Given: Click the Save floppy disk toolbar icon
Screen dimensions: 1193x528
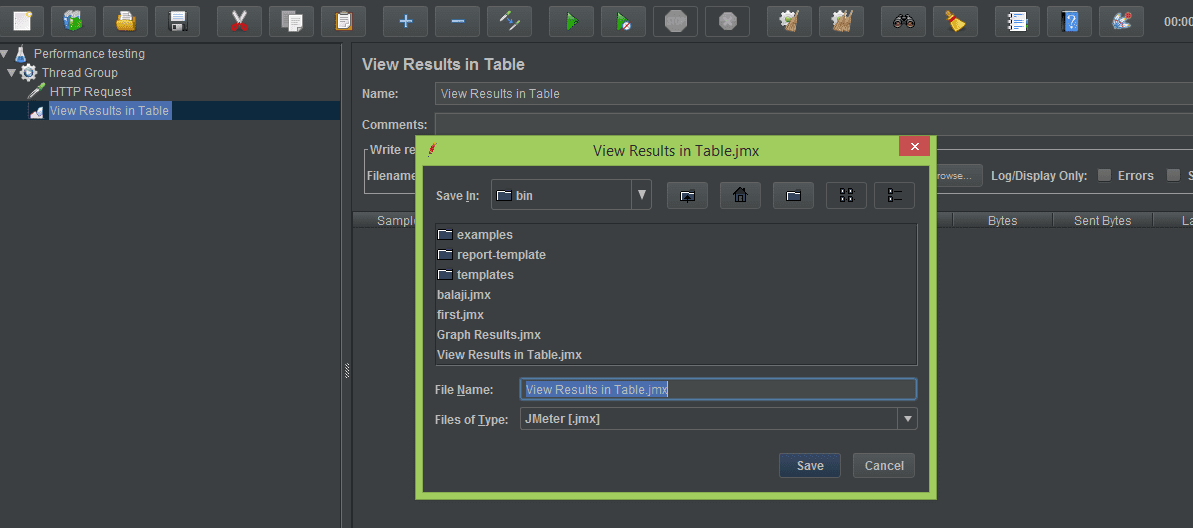Looking at the screenshot, I should [x=177, y=21].
